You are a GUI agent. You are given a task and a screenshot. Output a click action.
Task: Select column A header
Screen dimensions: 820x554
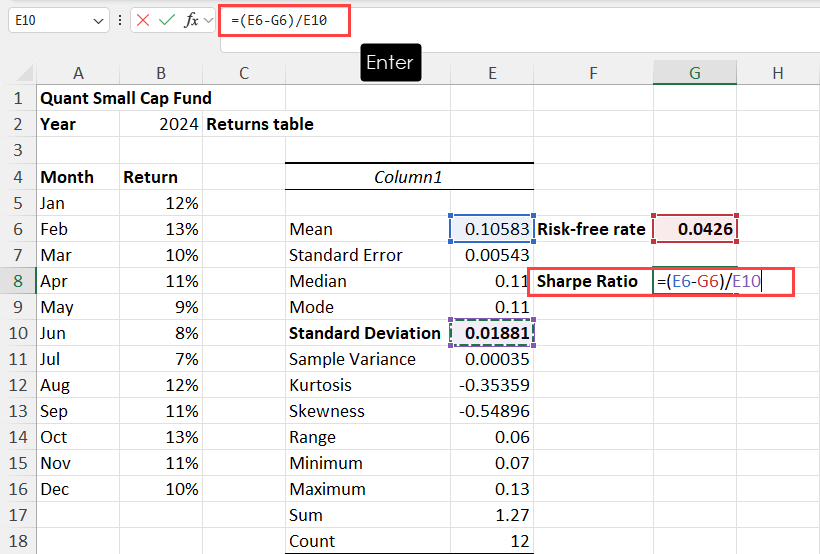pyautogui.click(x=78, y=73)
